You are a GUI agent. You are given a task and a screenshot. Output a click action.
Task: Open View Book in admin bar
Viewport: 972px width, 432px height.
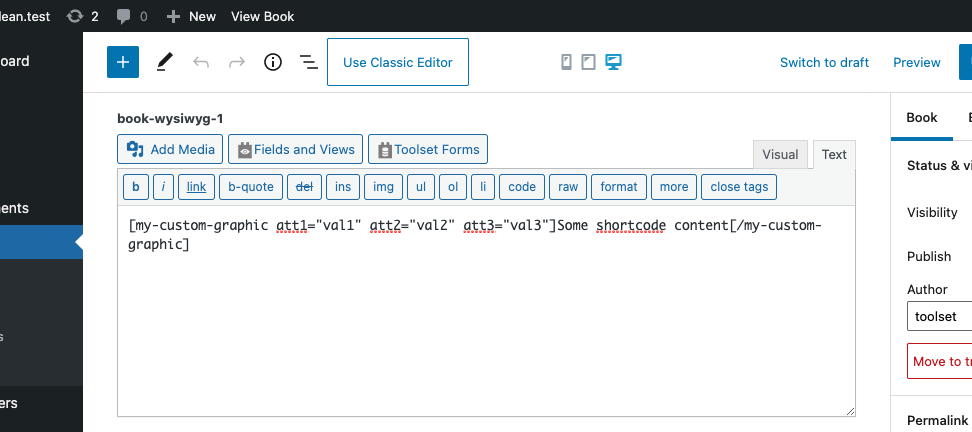[263, 16]
